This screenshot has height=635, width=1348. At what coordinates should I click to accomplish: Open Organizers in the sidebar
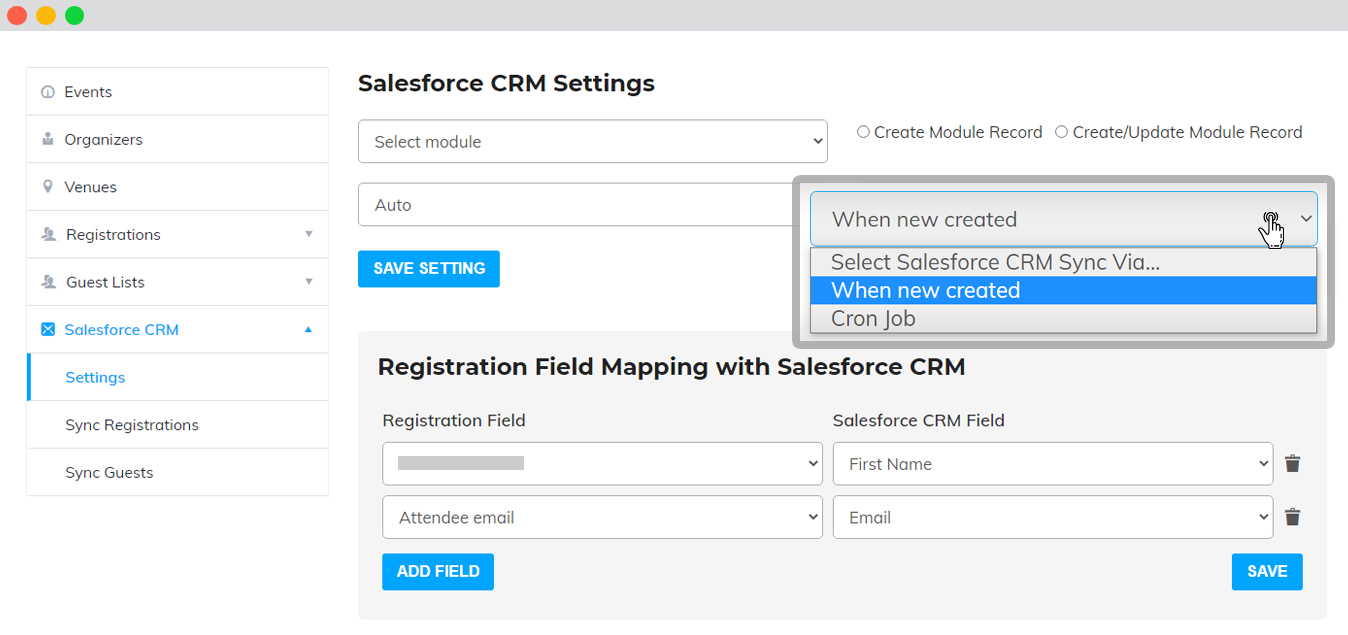(x=177, y=139)
